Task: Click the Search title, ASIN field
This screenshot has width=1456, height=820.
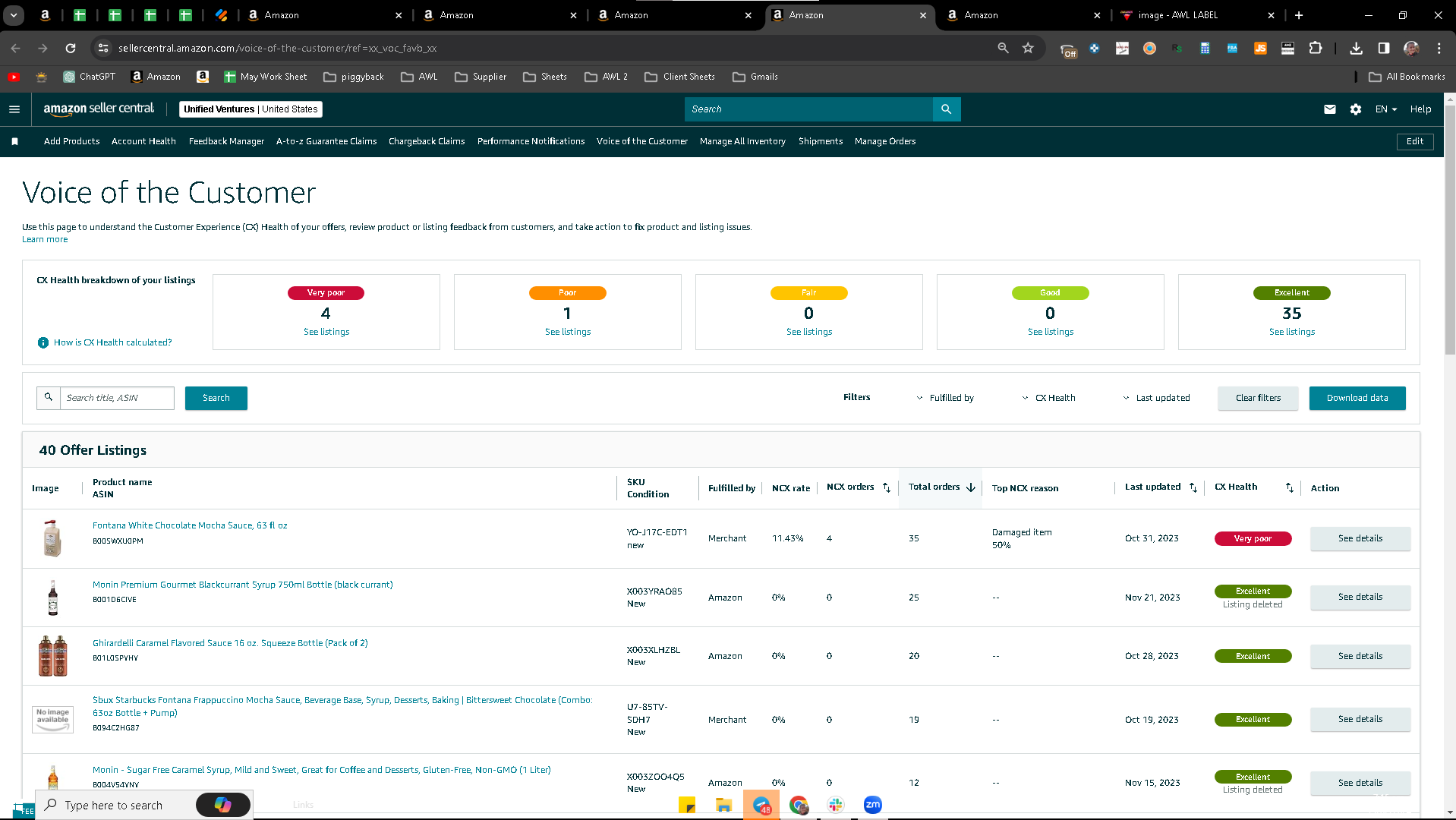Action: (117, 398)
